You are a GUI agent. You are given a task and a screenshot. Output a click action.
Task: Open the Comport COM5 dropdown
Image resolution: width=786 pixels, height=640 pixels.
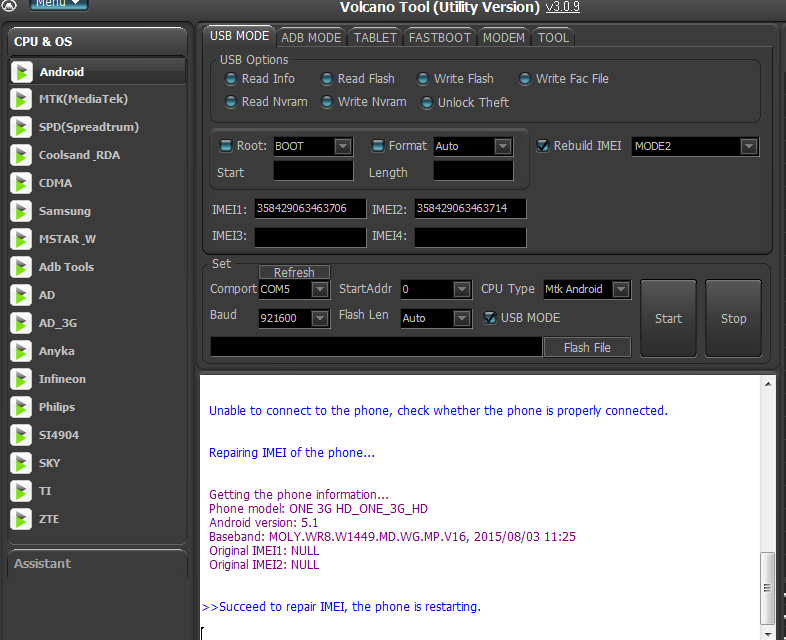320,289
